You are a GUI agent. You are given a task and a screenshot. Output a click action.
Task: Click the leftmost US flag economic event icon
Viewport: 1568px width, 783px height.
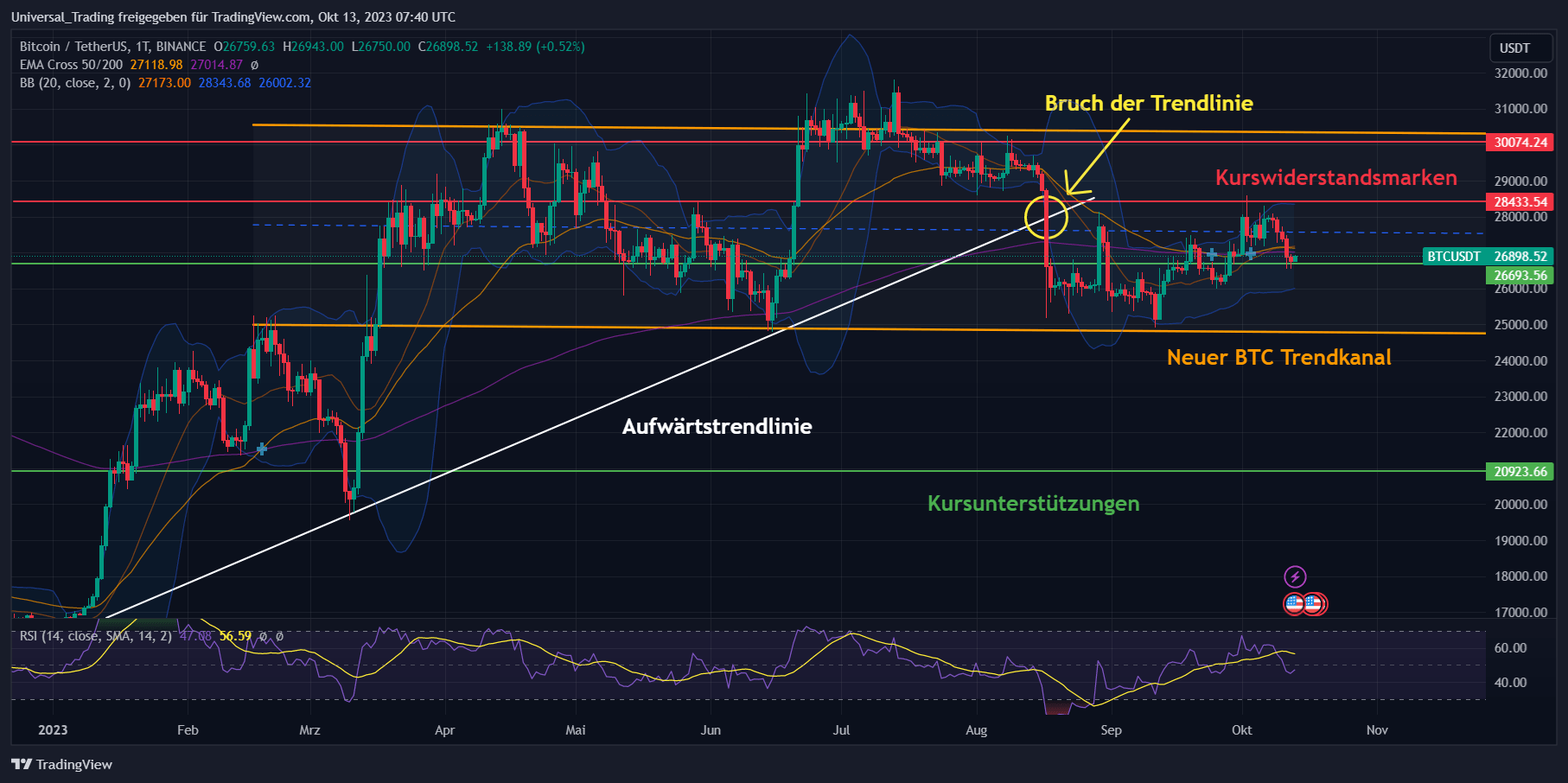point(1294,604)
